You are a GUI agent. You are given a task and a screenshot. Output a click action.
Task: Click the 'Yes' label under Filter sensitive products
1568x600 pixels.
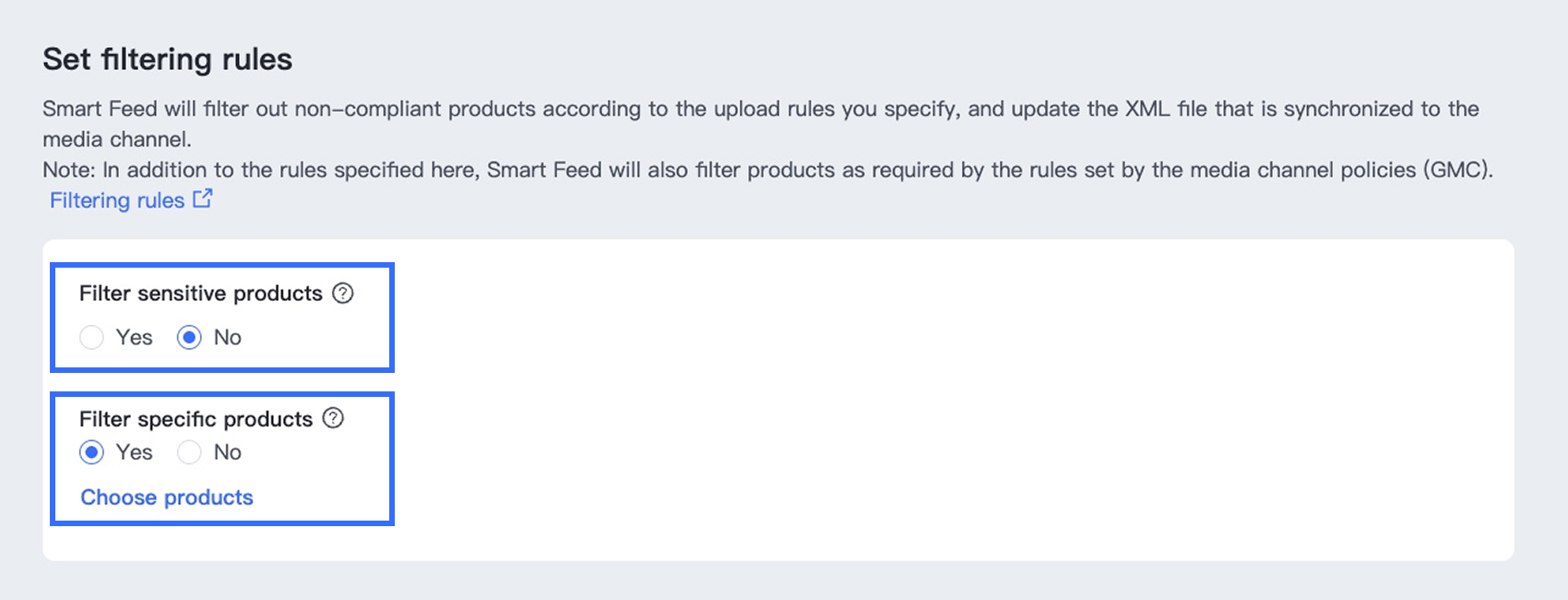point(135,338)
